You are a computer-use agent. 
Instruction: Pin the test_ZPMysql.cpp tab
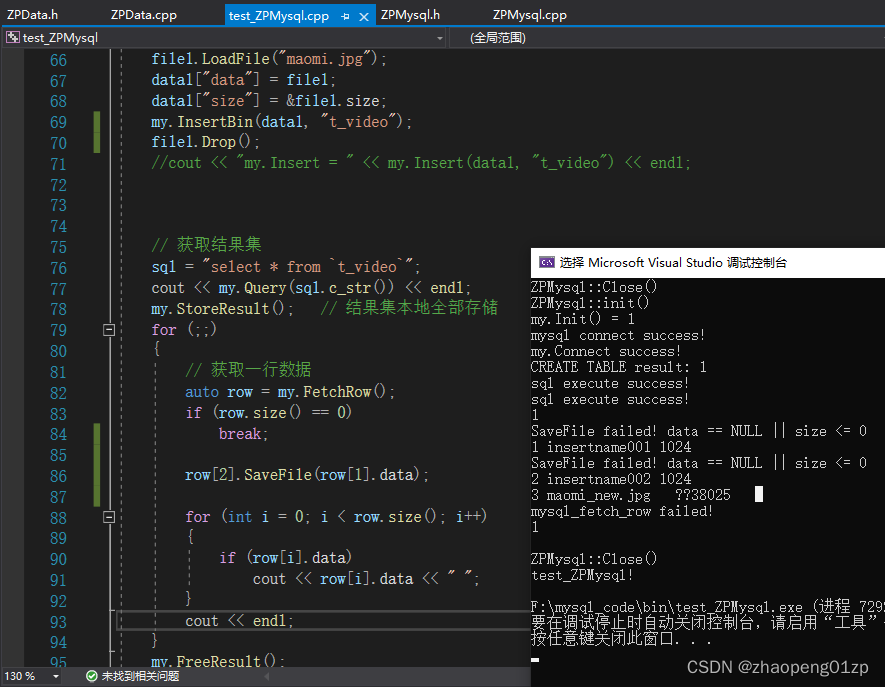[345, 17]
